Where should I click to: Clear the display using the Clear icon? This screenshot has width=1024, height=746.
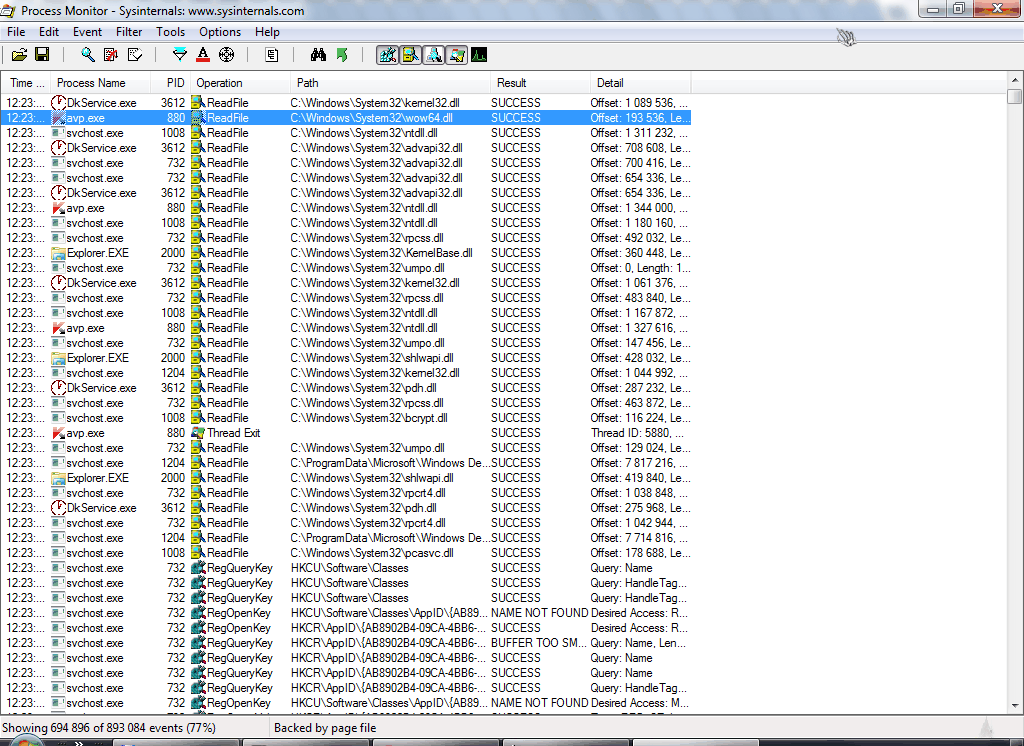pyautogui.click(x=135, y=55)
